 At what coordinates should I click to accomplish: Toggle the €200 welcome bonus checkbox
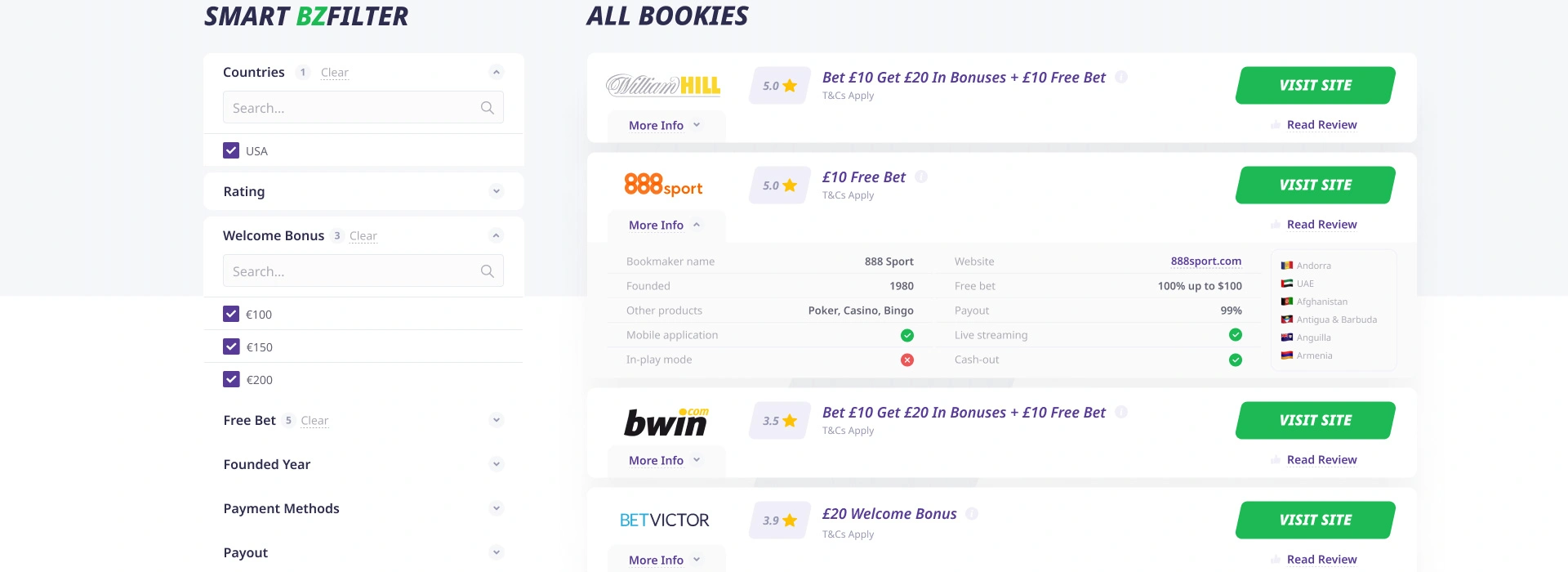click(231, 379)
